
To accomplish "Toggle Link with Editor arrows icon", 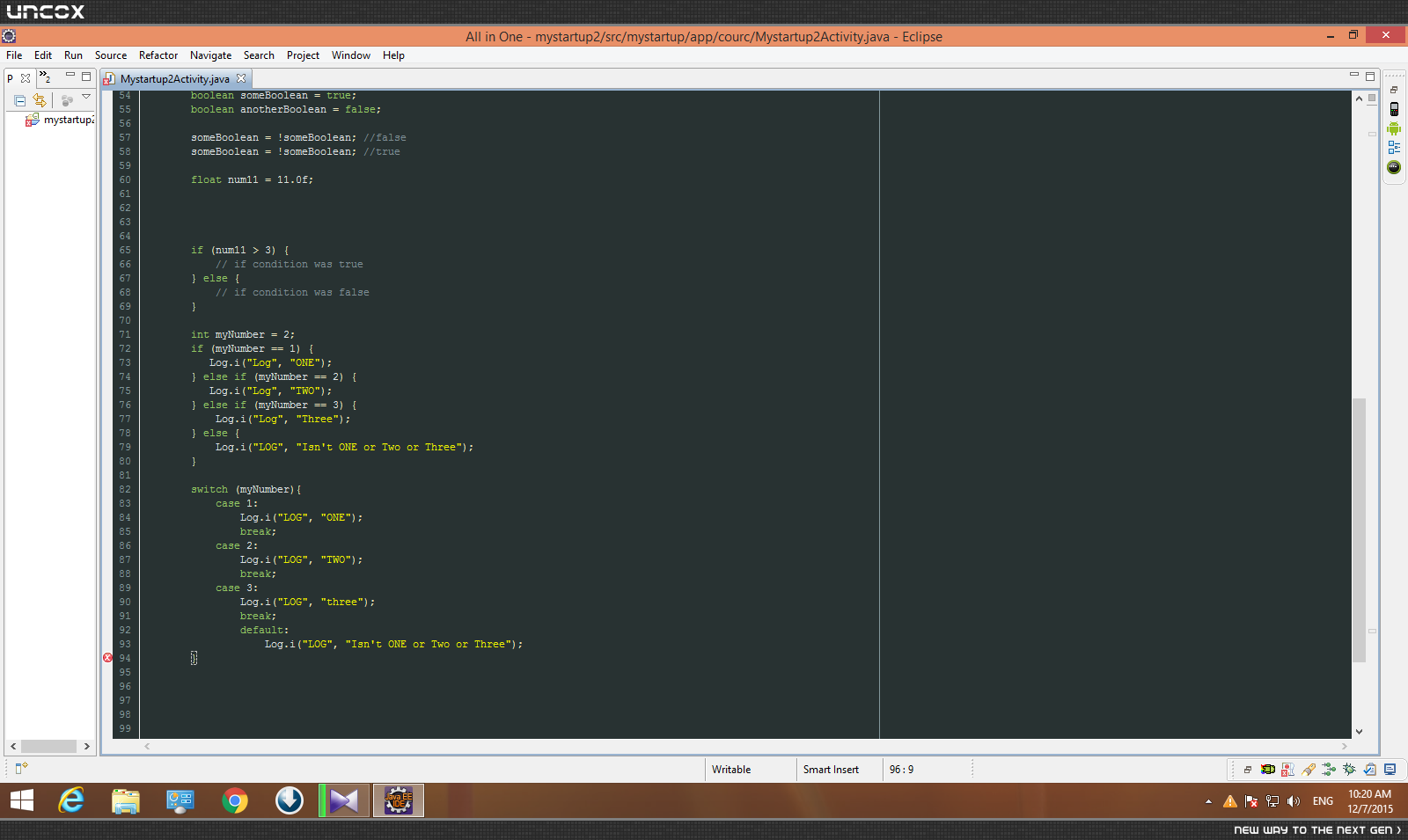I will coord(40,100).
